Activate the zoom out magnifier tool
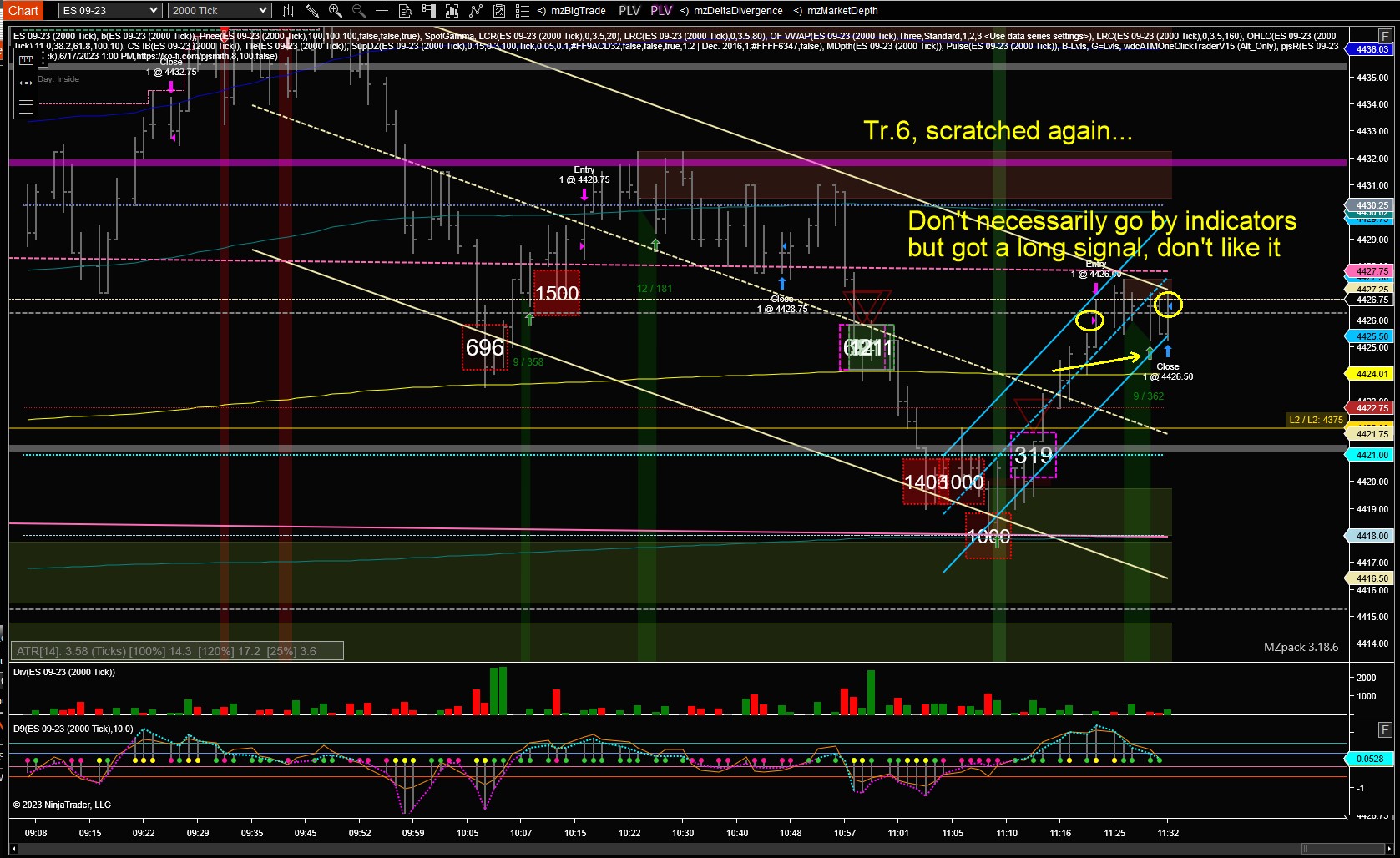Screen dimensions: 1400x858 coord(358,11)
